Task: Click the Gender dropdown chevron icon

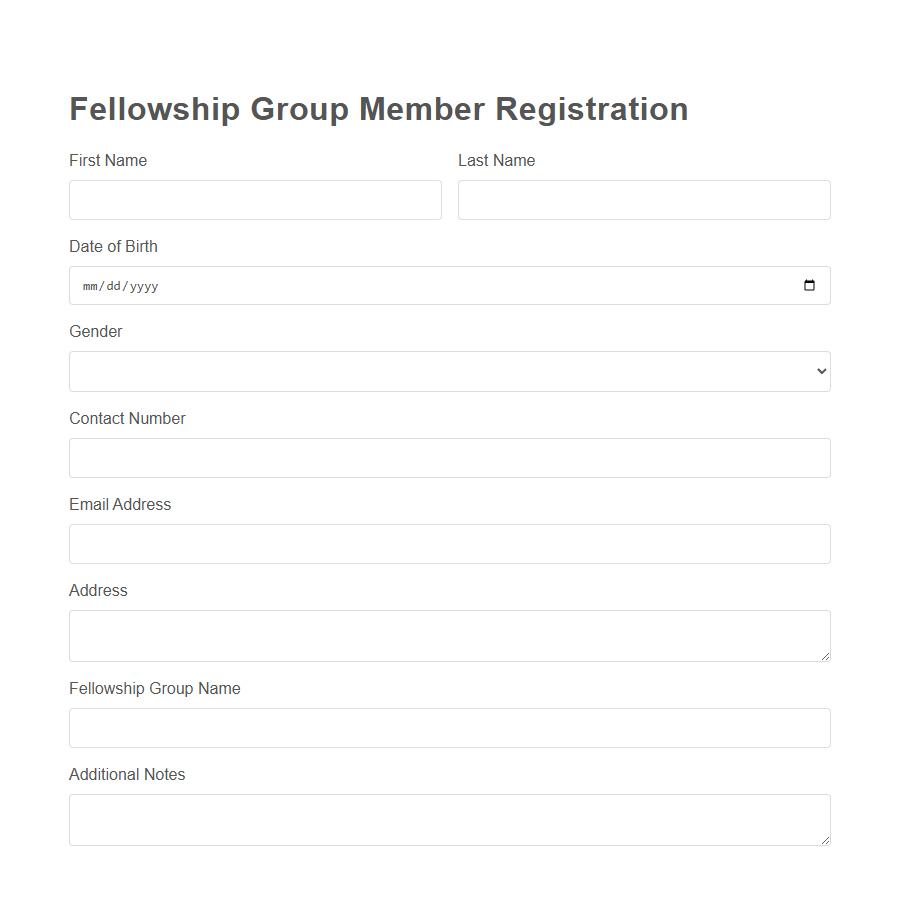Action: point(820,371)
